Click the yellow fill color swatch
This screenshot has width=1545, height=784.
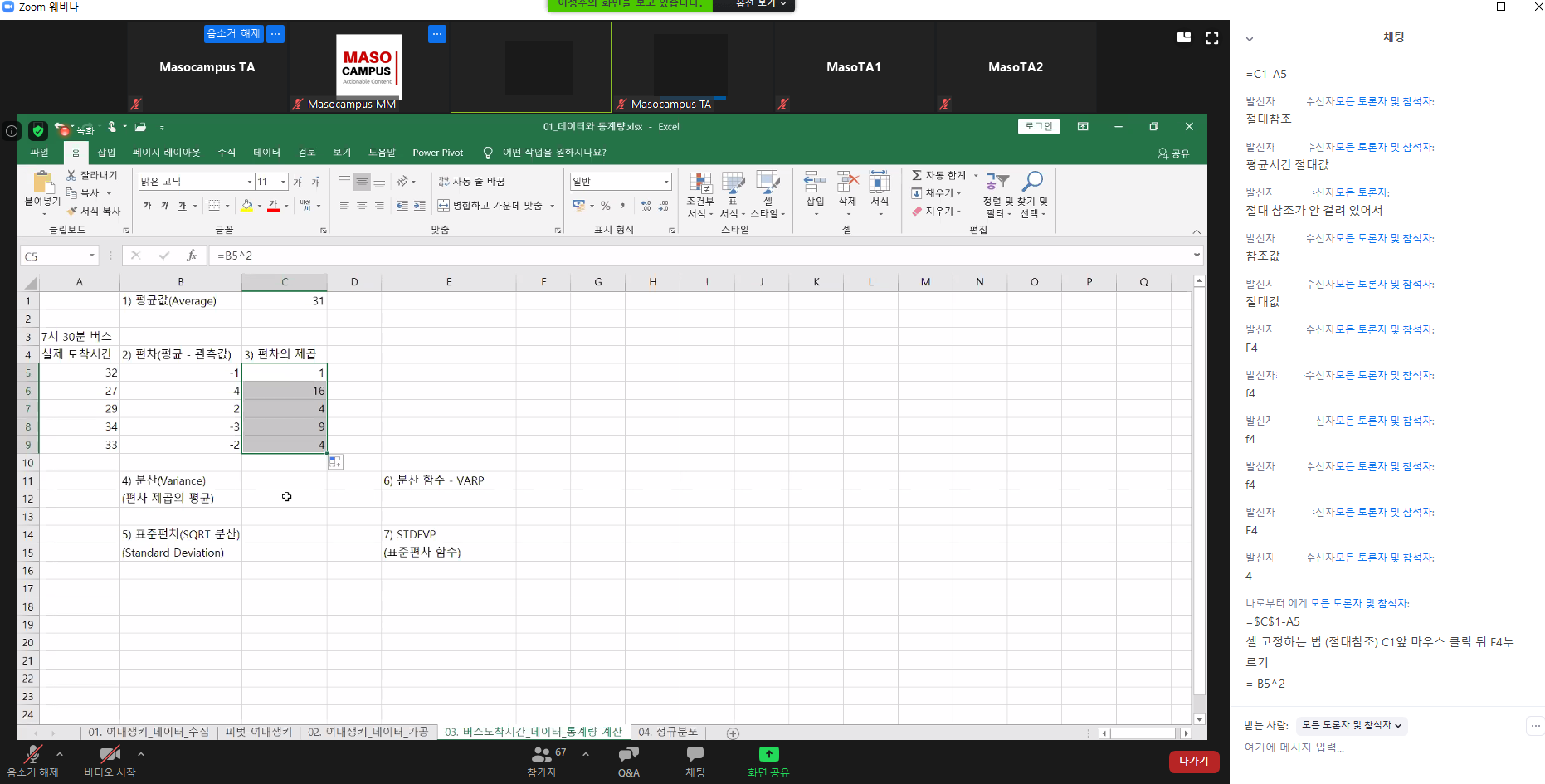(x=246, y=206)
